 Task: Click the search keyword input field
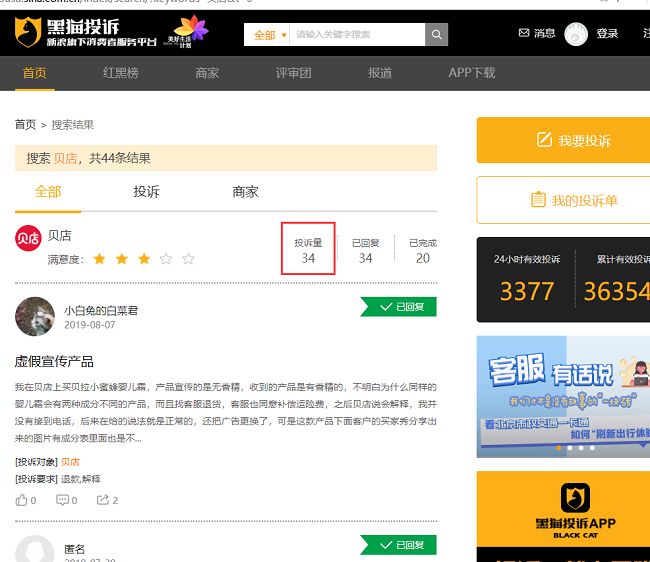[356, 35]
